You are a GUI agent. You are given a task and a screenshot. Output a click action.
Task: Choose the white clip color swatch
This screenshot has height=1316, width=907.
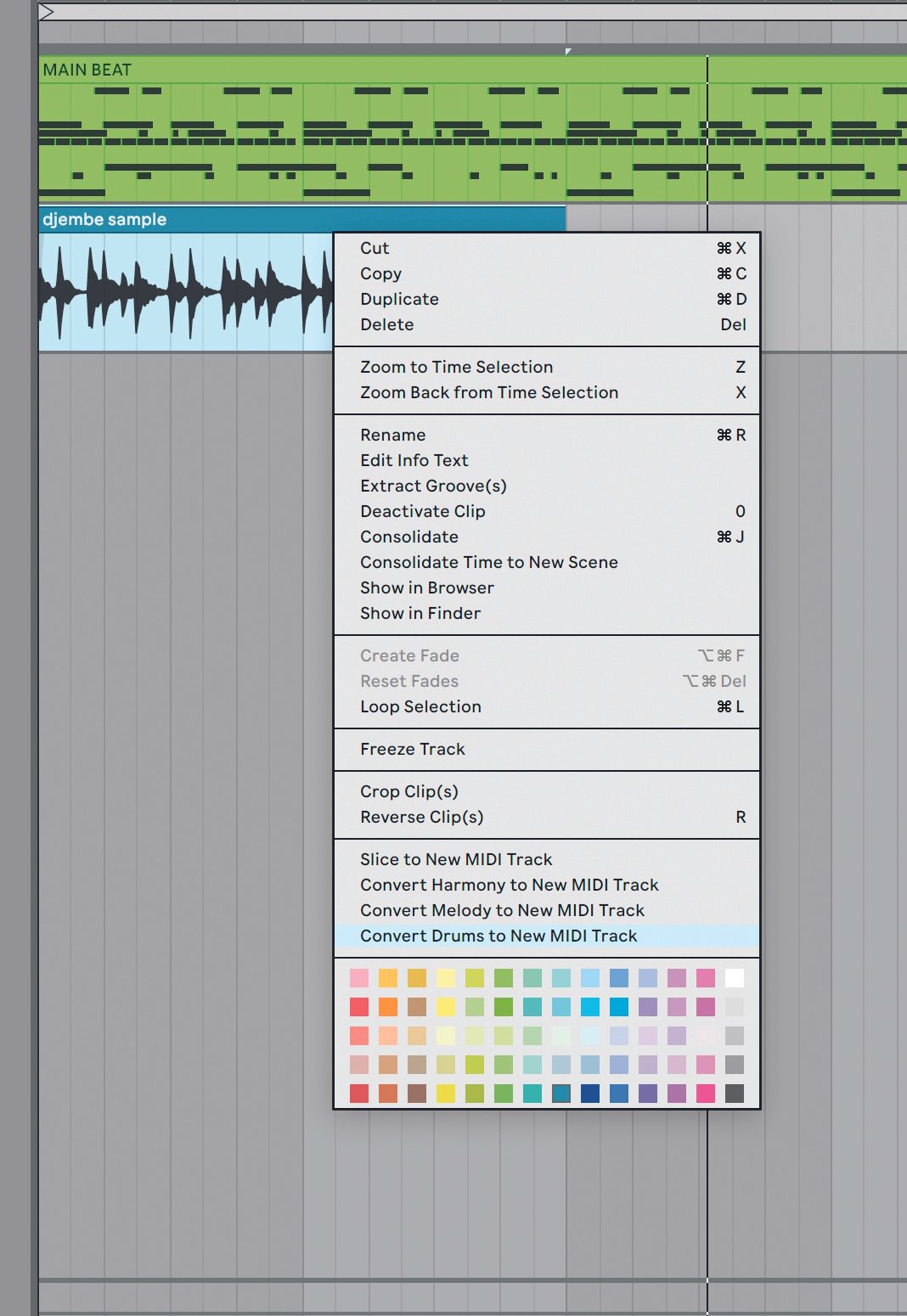click(735, 978)
